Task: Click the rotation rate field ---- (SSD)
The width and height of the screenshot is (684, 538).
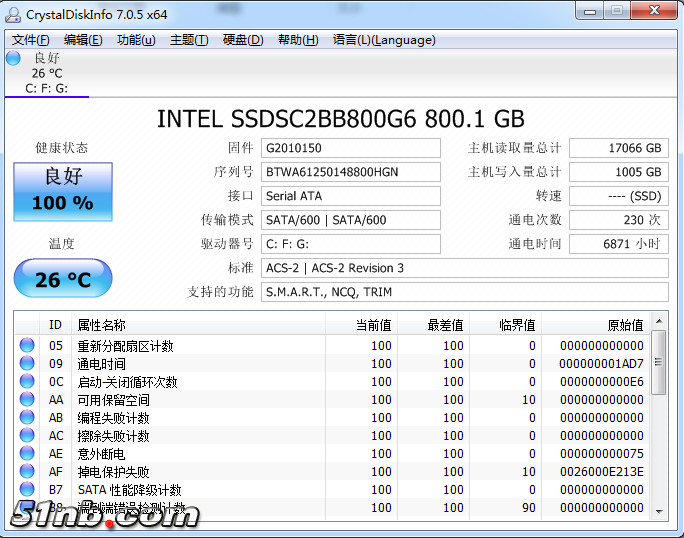Action: tap(619, 196)
